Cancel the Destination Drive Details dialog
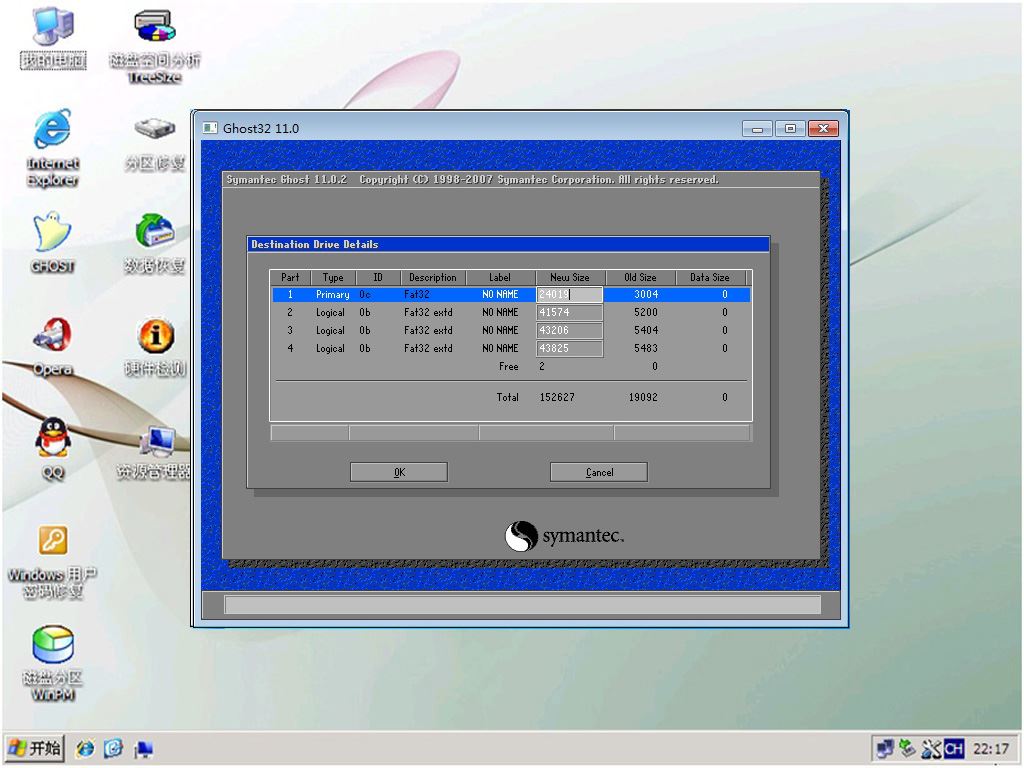1024x768 pixels. pos(599,472)
